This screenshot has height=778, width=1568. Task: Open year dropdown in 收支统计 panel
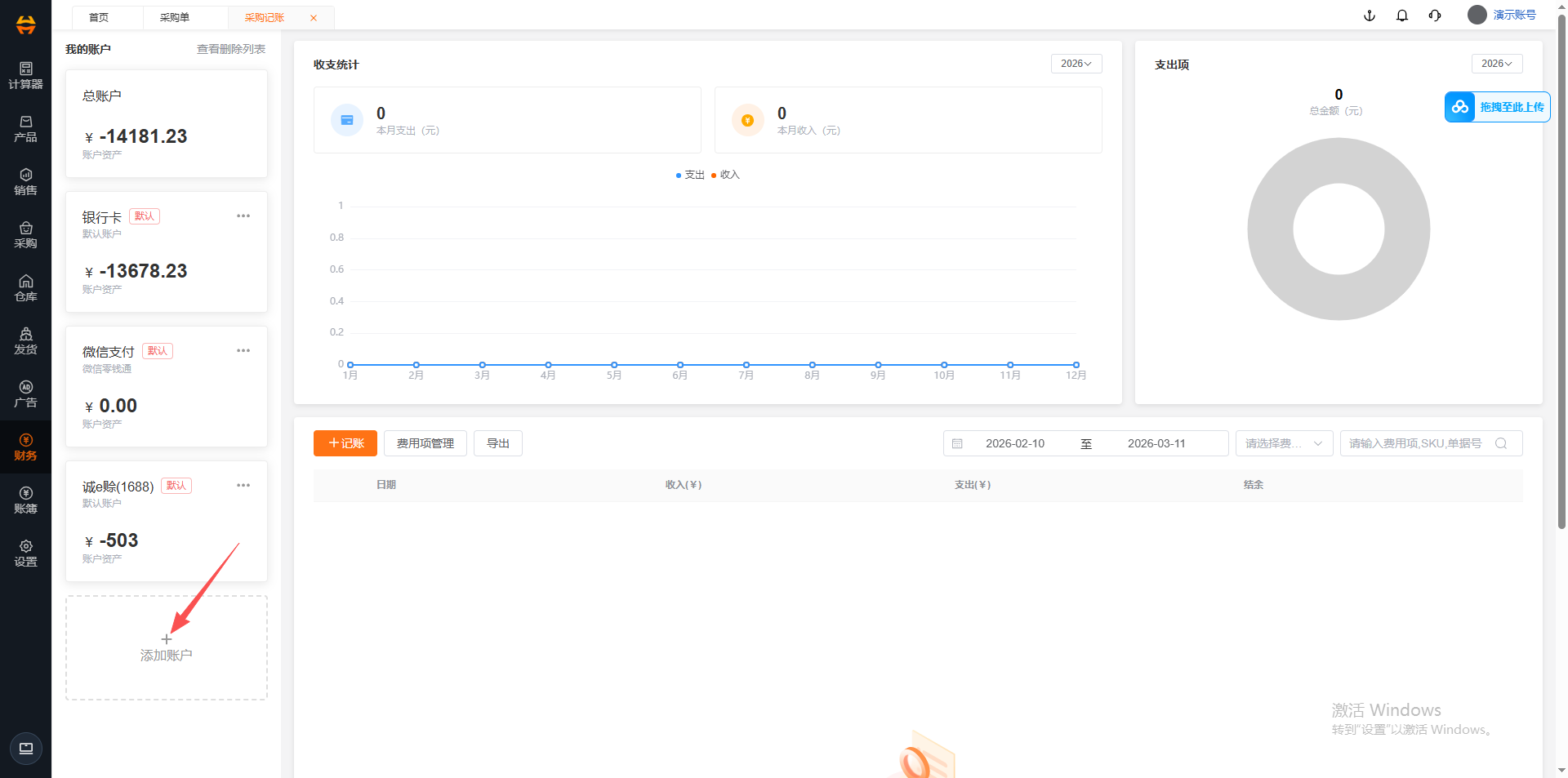(x=1076, y=64)
